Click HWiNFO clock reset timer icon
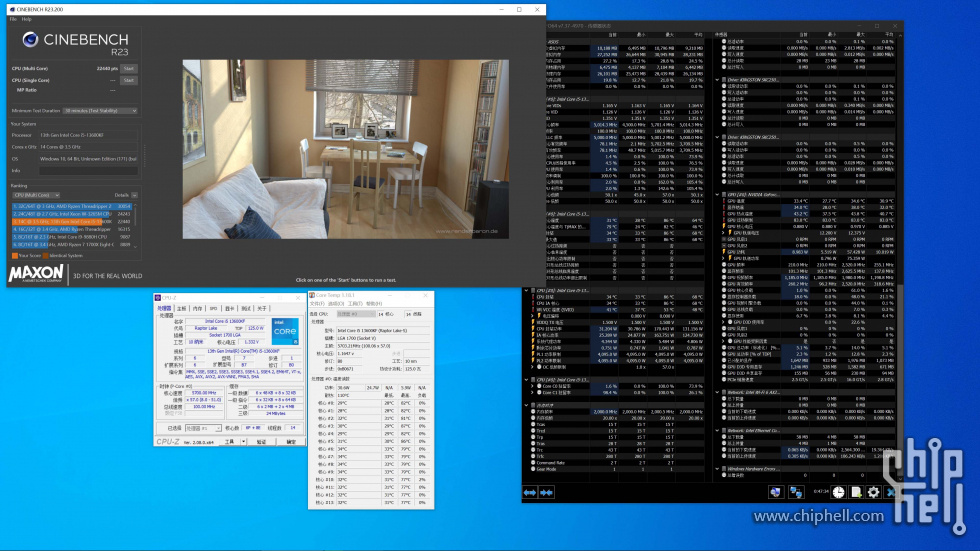Viewport: 980px width, 551px height. tap(838, 492)
